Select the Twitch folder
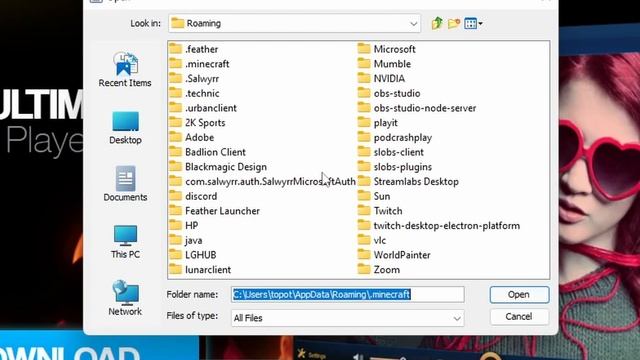640x360 pixels. coord(380,211)
